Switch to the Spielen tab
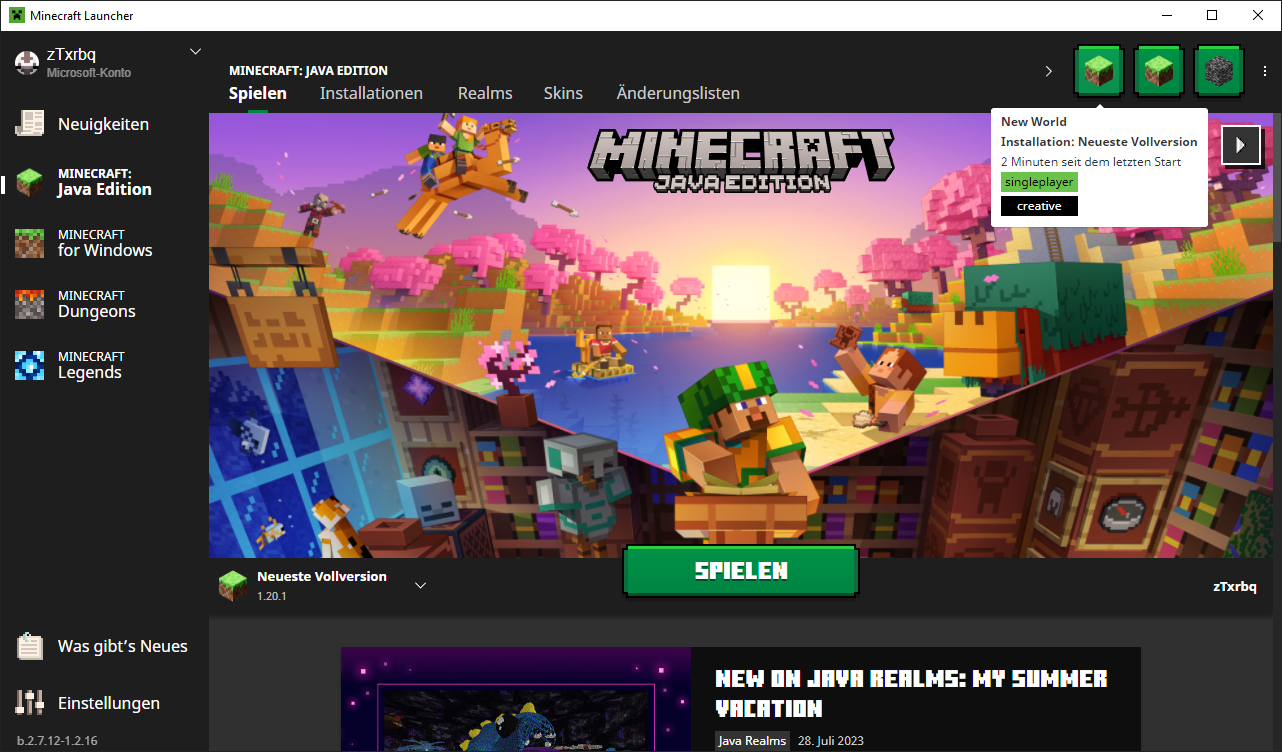This screenshot has width=1282, height=752. point(258,93)
